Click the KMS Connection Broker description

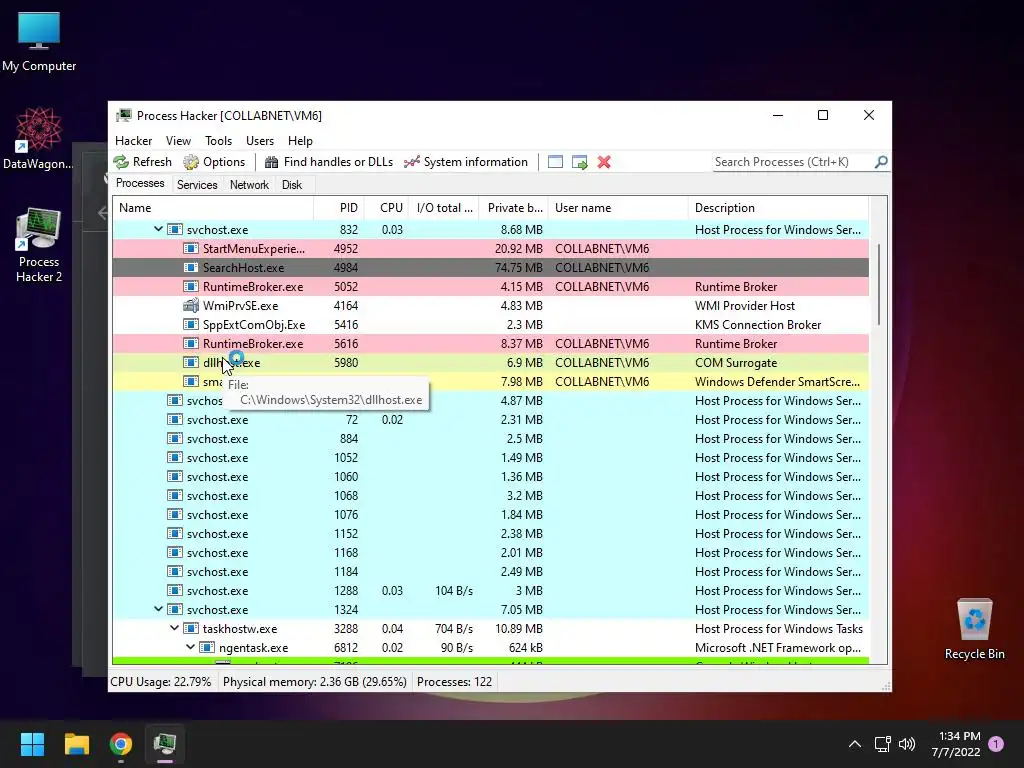tap(758, 325)
